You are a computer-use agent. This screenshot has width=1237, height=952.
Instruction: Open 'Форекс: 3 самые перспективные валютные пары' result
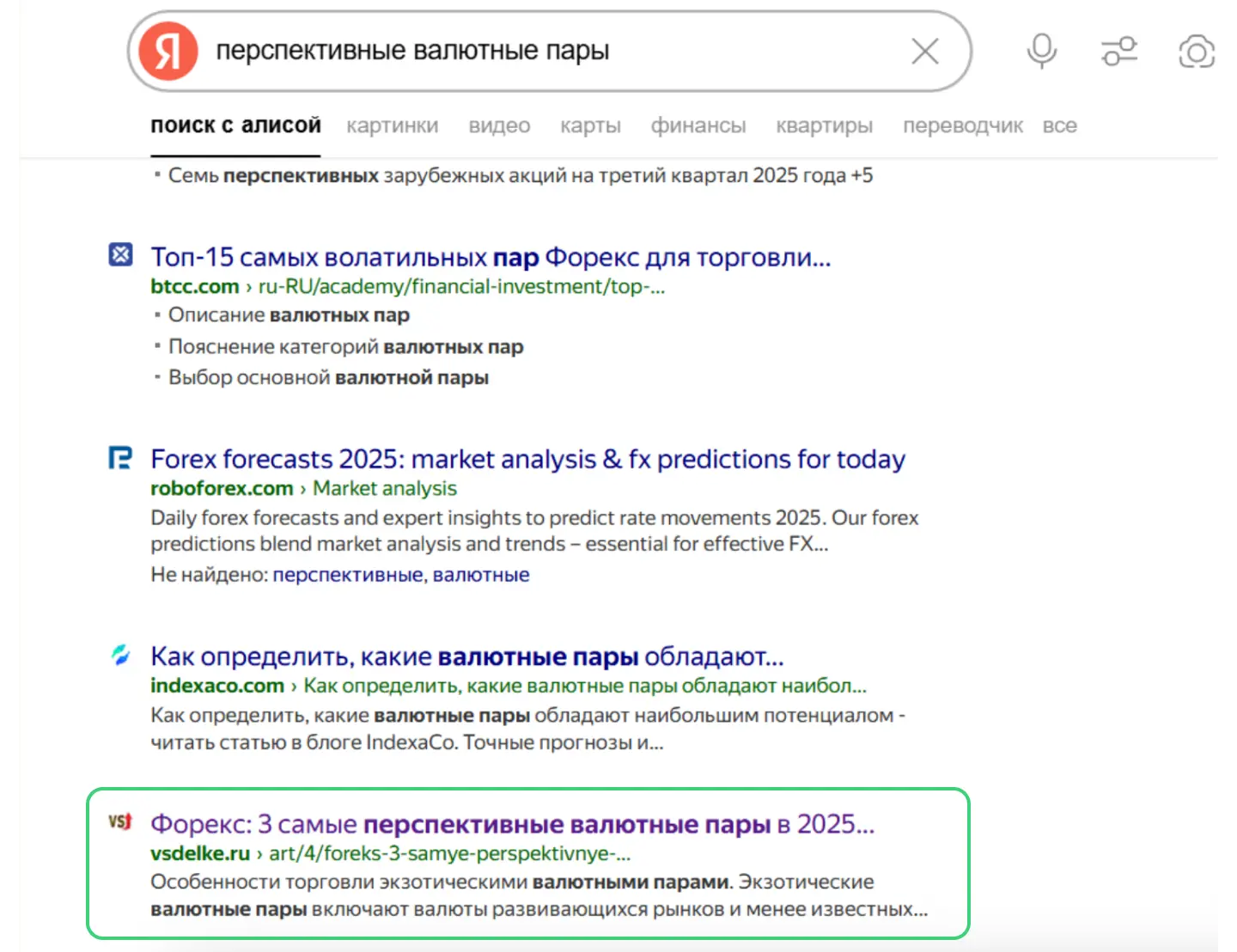tap(512, 824)
